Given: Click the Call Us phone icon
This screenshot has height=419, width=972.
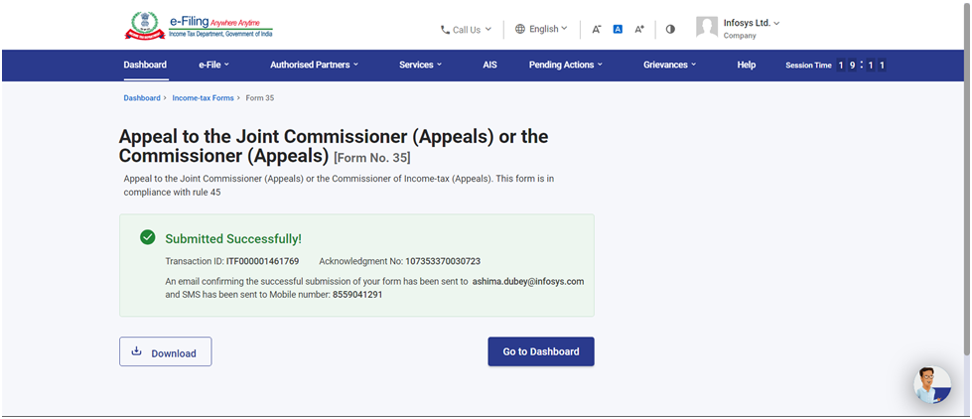Looking at the screenshot, I should click(445, 30).
